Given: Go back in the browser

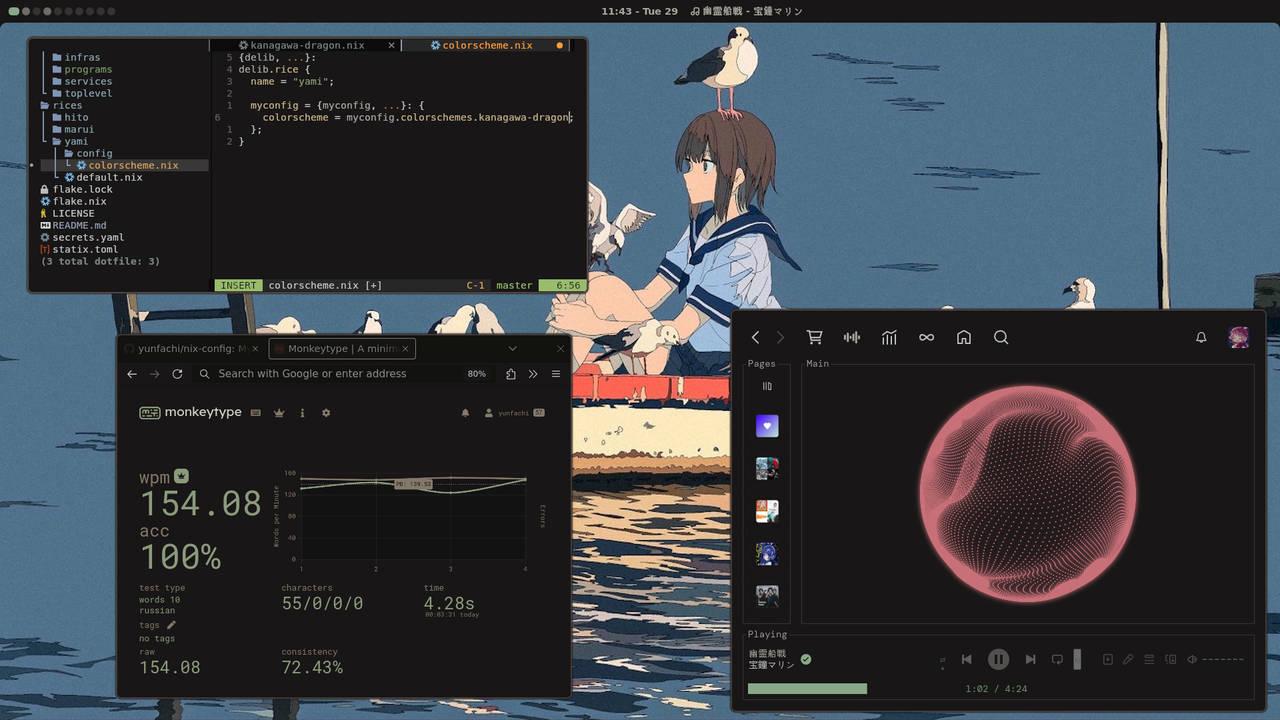Looking at the screenshot, I should [132, 373].
